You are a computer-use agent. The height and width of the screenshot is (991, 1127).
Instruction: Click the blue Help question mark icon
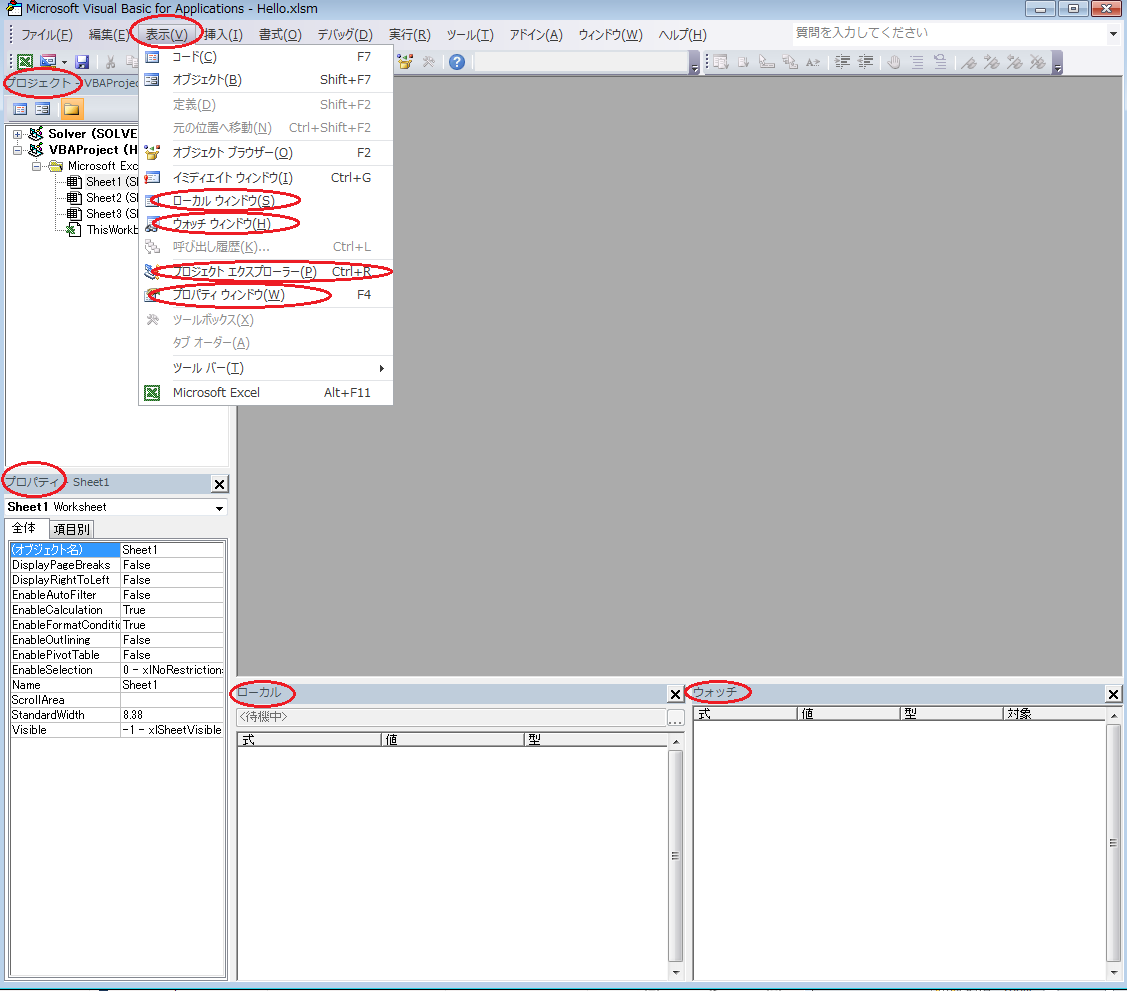456,62
